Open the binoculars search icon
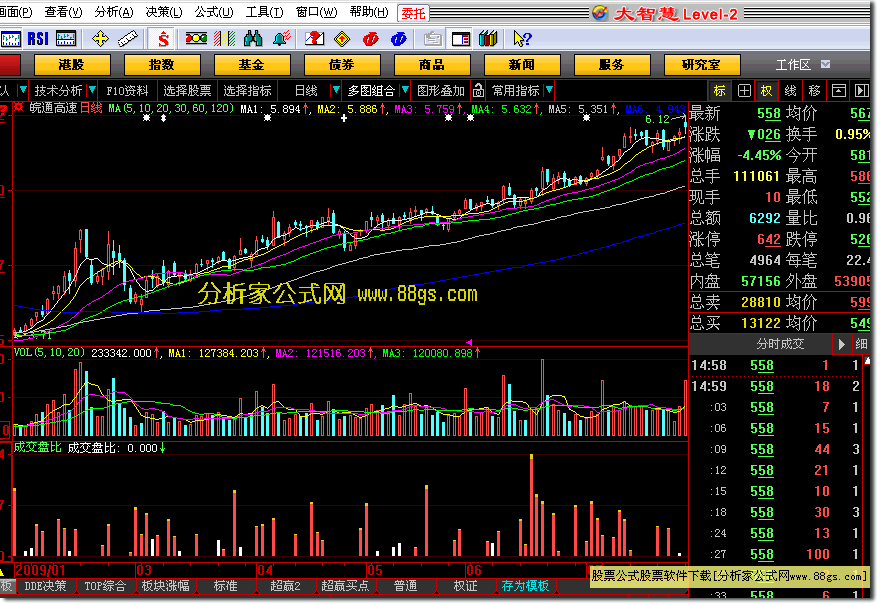The width and height of the screenshot is (880, 605). click(x=253, y=38)
